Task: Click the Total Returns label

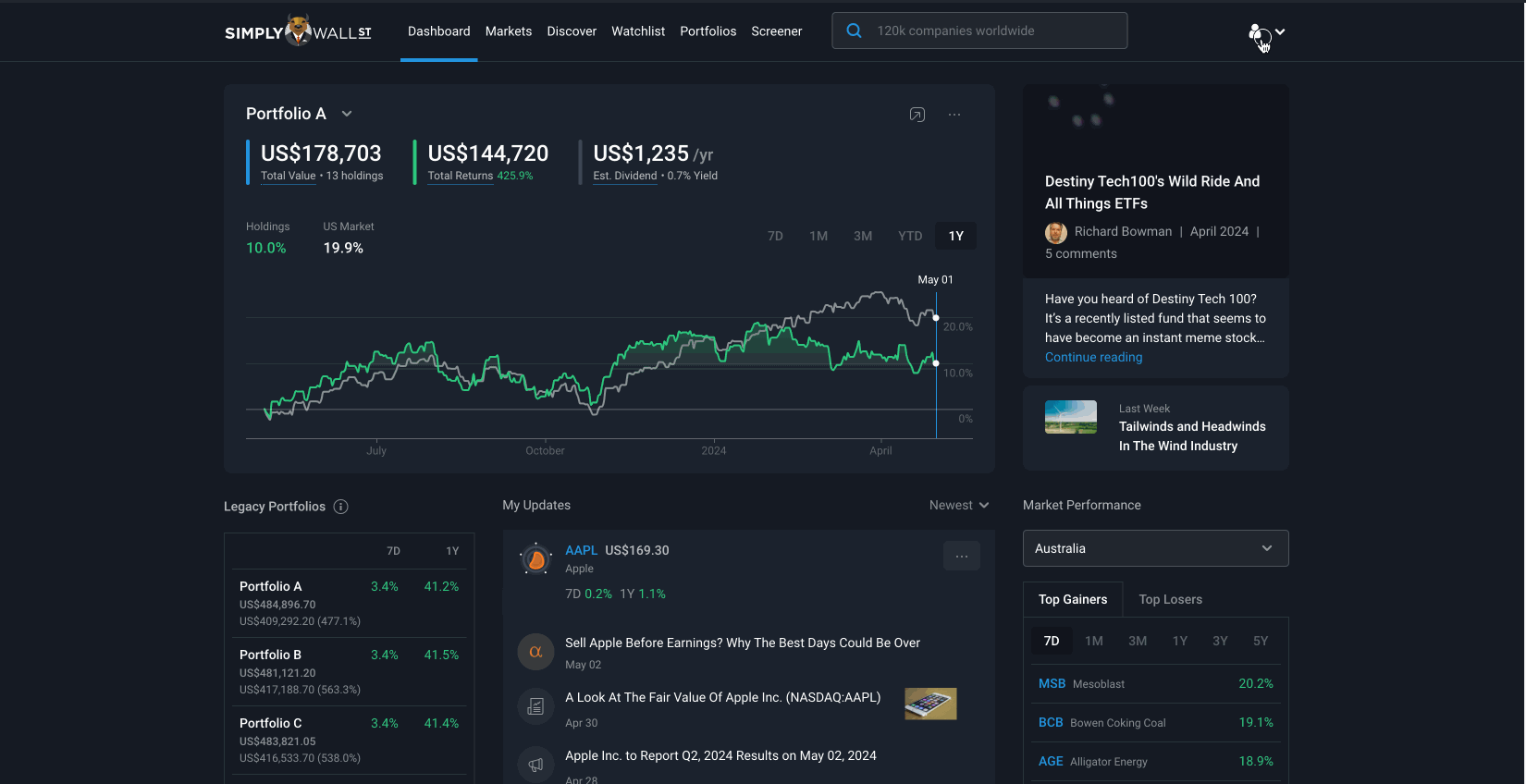Action: click(x=461, y=176)
